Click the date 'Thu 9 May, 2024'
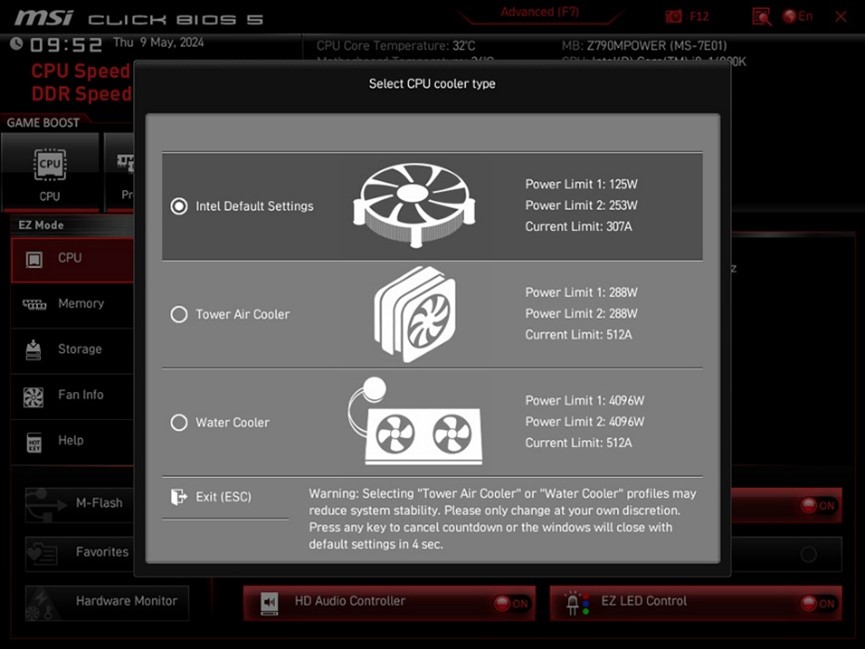The width and height of the screenshot is (865, 649). click(x=158, y=42)
